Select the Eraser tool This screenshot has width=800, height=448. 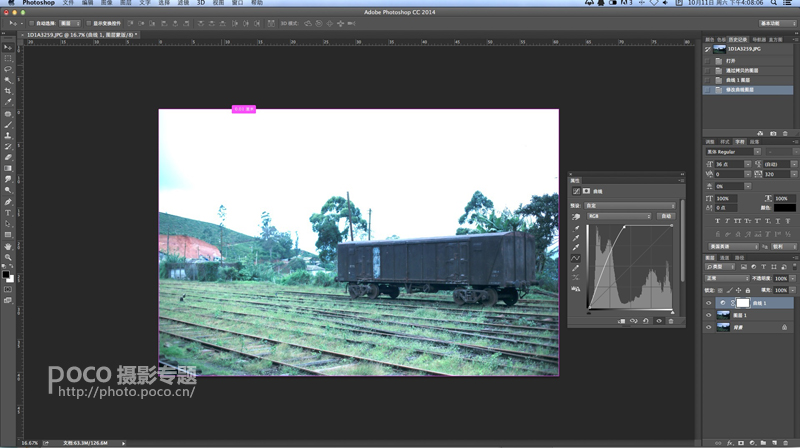pos(8,157)
